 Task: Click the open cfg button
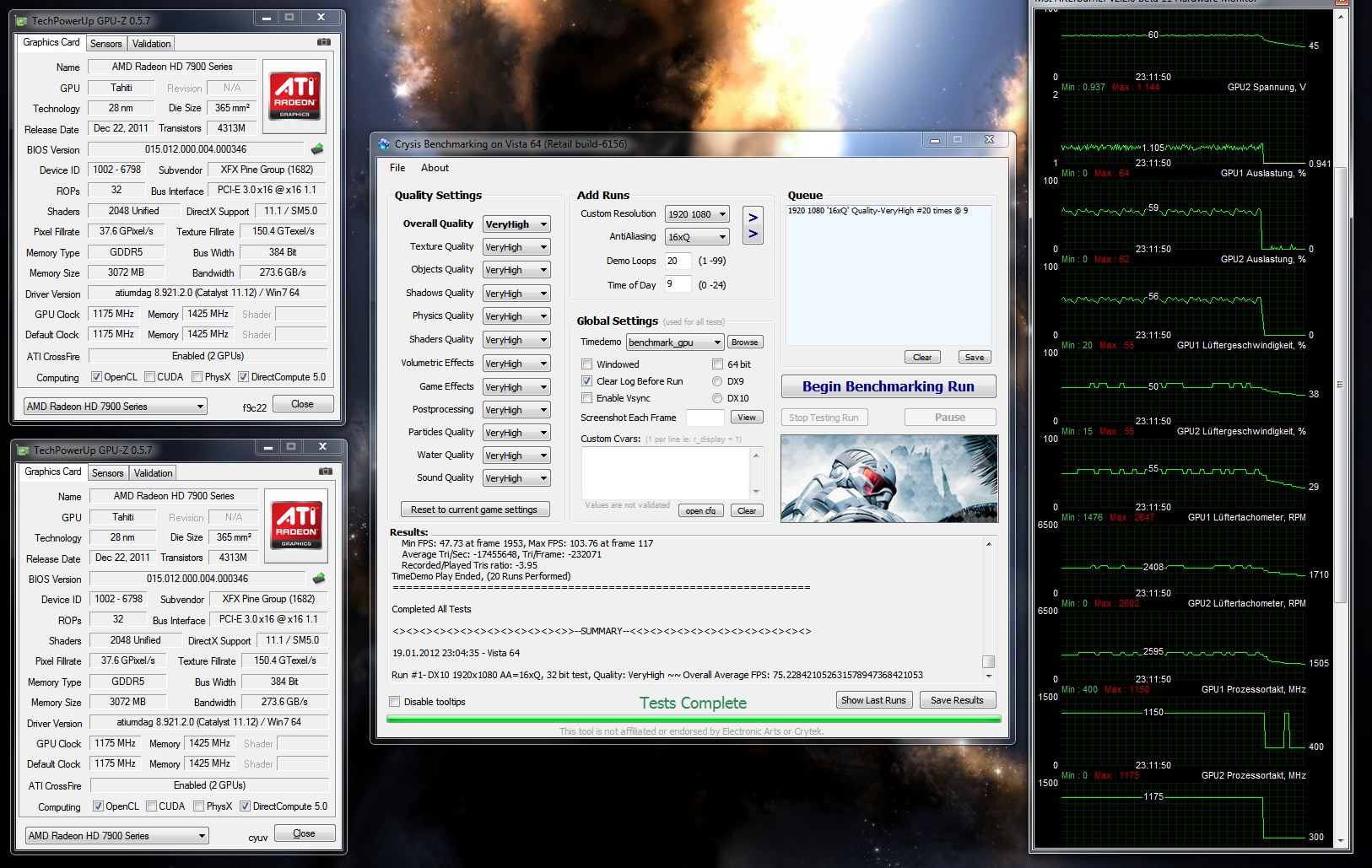pyautogui.click(x=700, y=510)
